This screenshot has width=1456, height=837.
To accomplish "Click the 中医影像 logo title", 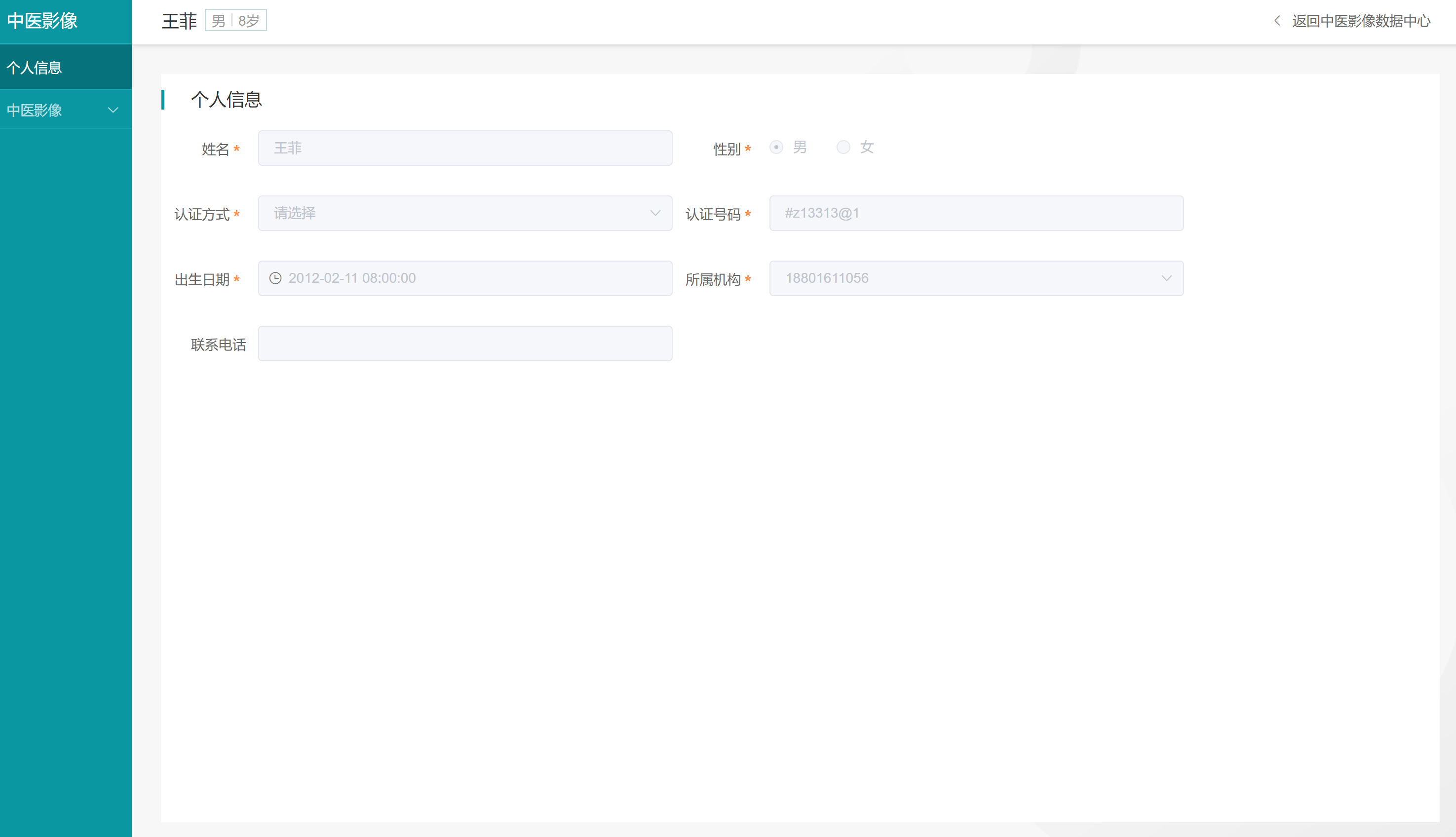I will (x=42, y=21).
